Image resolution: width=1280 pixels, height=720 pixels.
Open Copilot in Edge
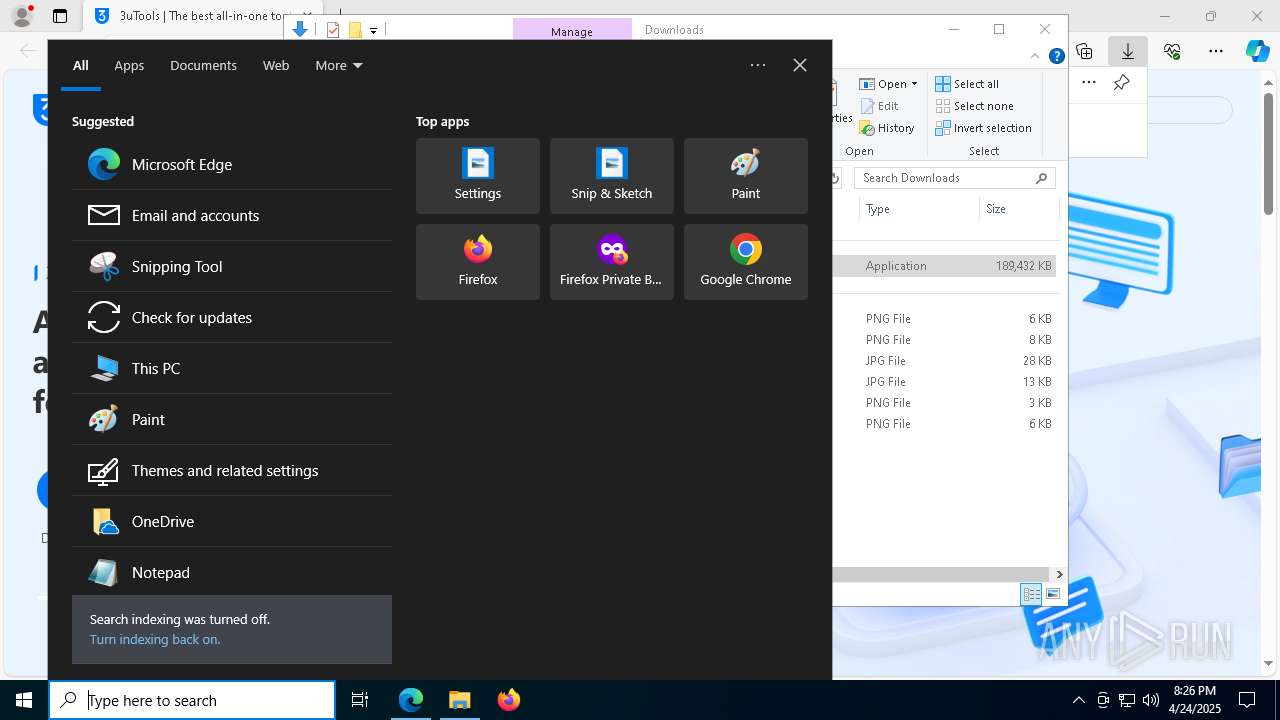pyautogui.click(x=1258, y=51)
